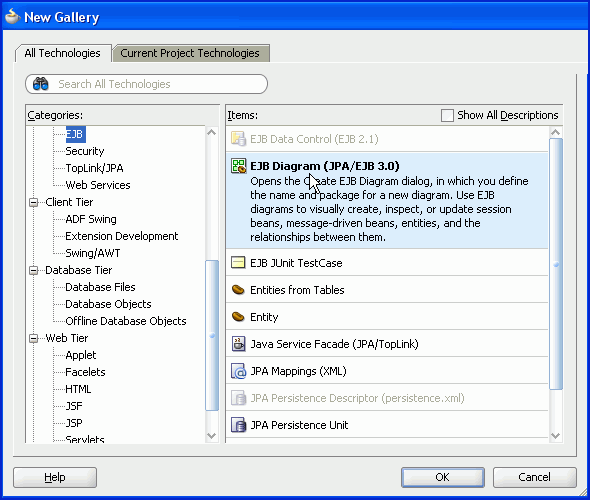590x500 pixels.
Task: Click the Entities from Tables bean icon
Action: 238,290
